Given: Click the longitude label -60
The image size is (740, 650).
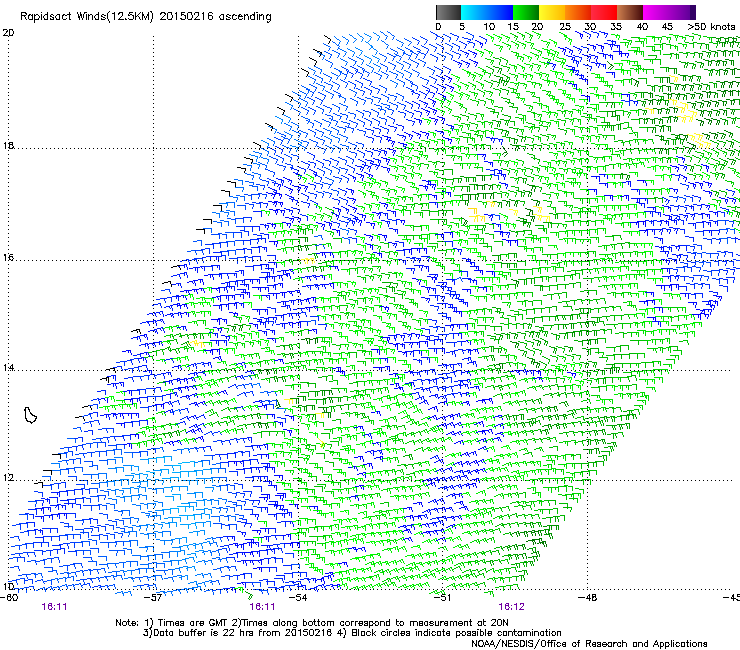Looking at the screenshot, I should pyautogui.click(x=9, y=598).
